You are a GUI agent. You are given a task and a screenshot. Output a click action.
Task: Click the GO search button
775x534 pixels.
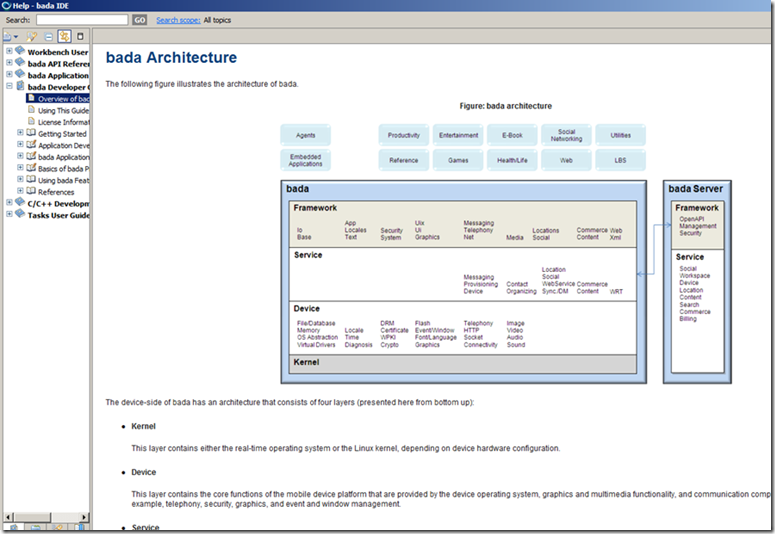click(x=140, y=20)
